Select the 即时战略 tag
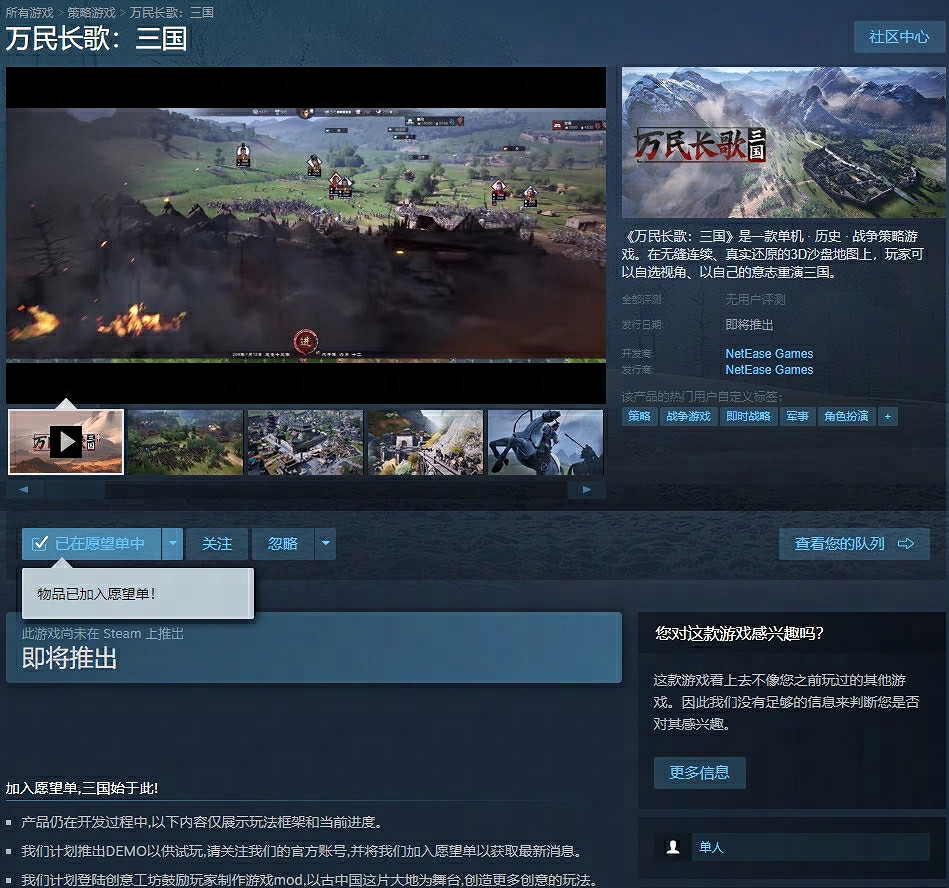Screen dimensions: 949x888 click(748, 416)
